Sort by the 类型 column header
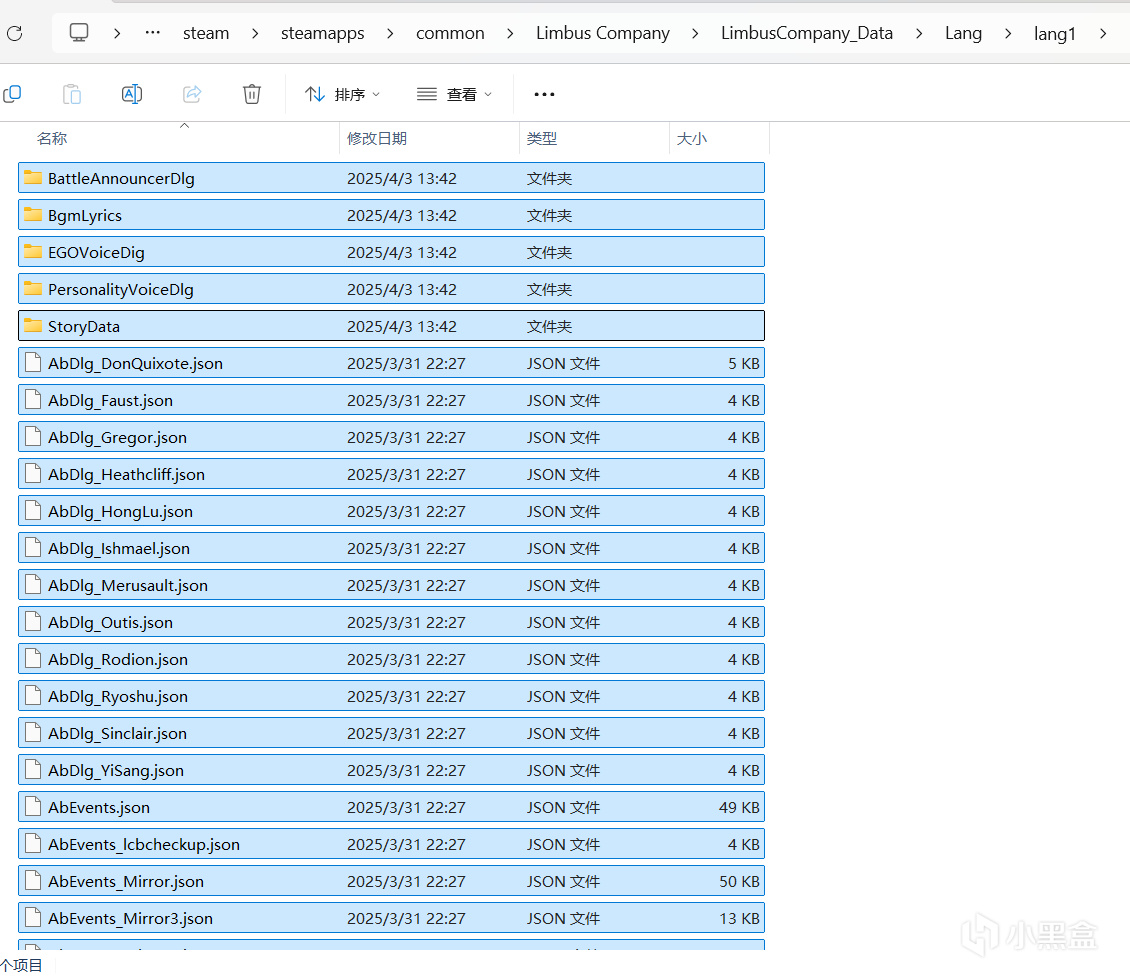This screenshot has height=980, width=1130. click(542, 138)
